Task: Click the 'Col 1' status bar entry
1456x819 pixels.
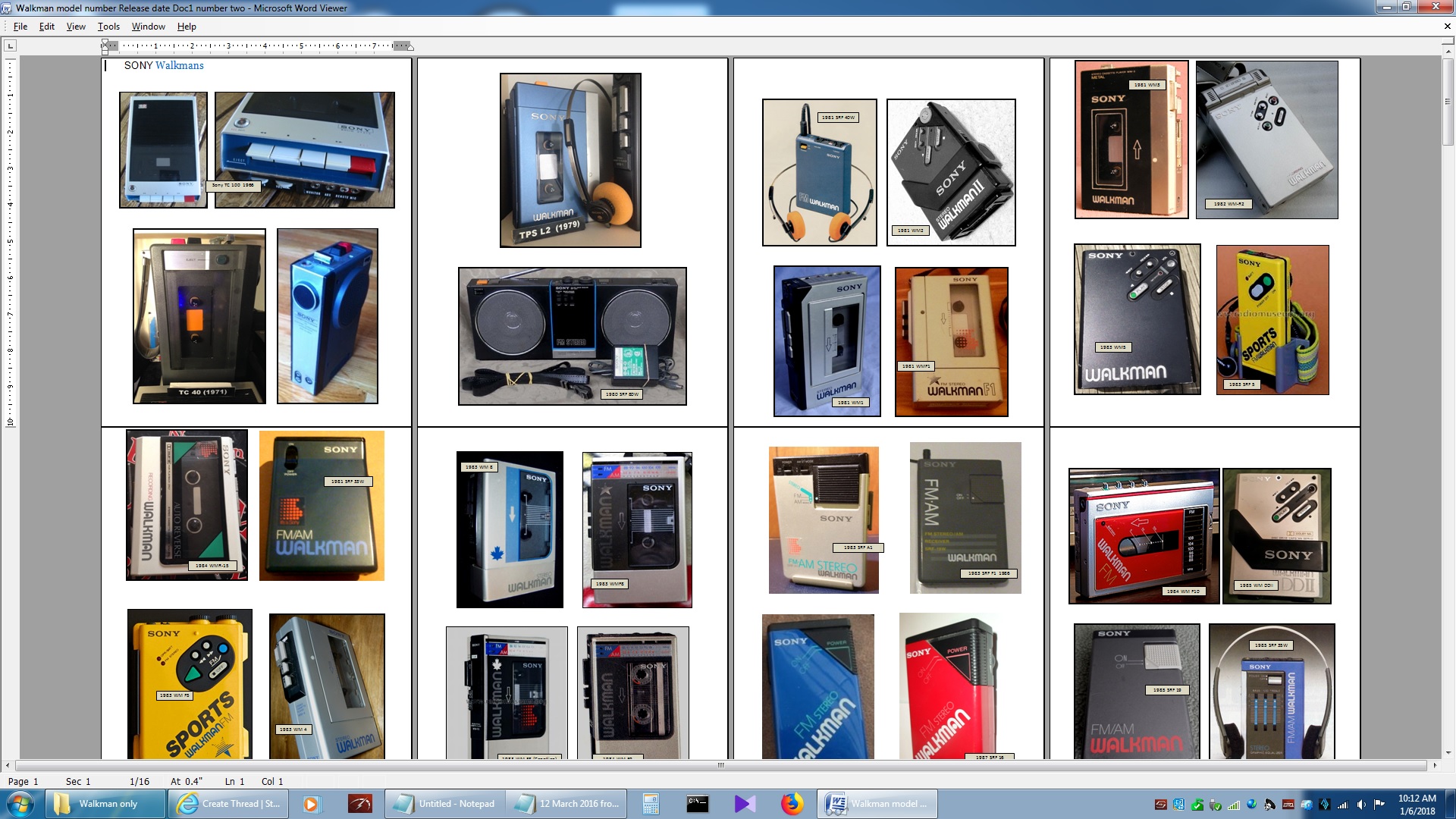Action: point(272,781)
